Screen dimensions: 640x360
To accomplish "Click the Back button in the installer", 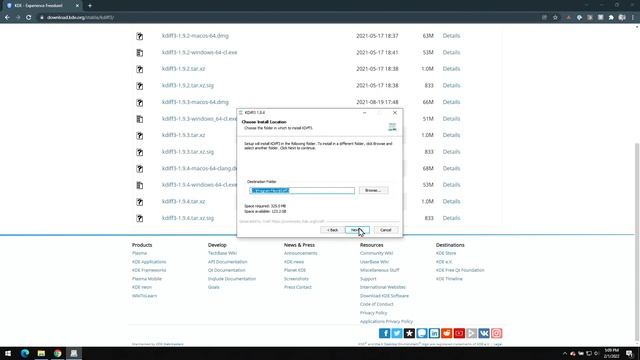I will pos(332,230).
